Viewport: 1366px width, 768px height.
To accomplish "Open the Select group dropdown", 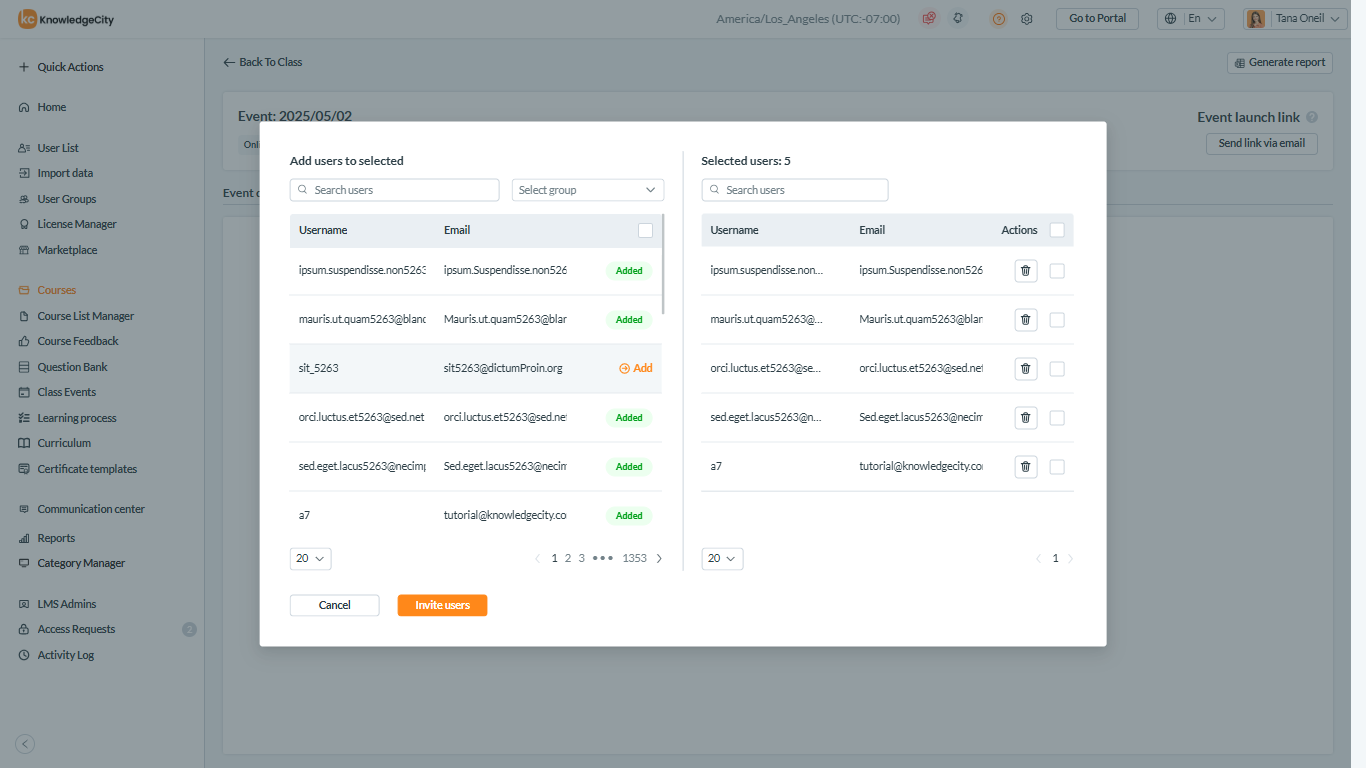I will click(x=588, y=190).
